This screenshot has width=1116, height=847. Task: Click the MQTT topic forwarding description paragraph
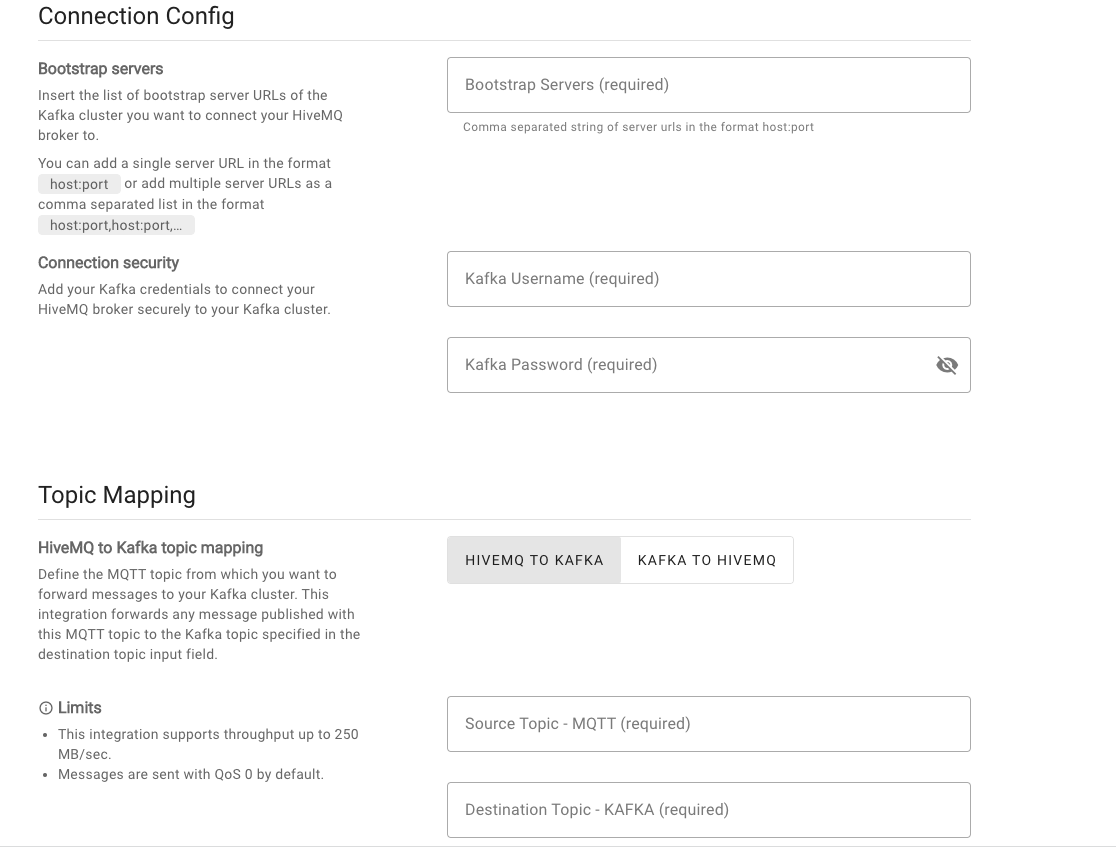pos(199,614)
